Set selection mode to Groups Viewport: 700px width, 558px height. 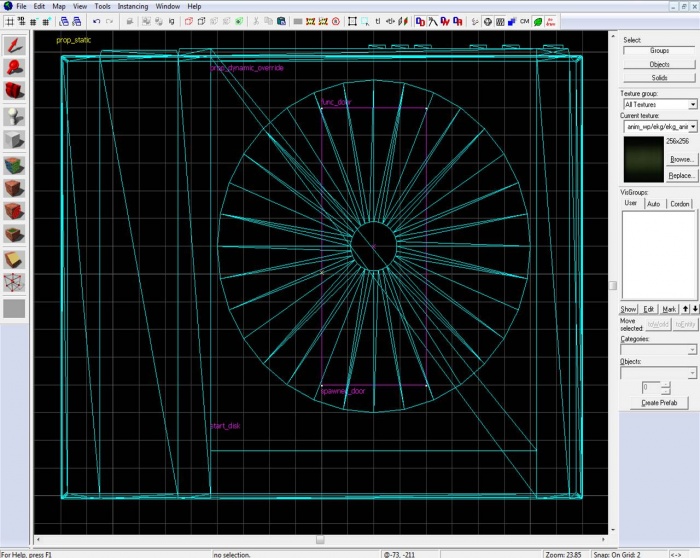tap(659, 50)
